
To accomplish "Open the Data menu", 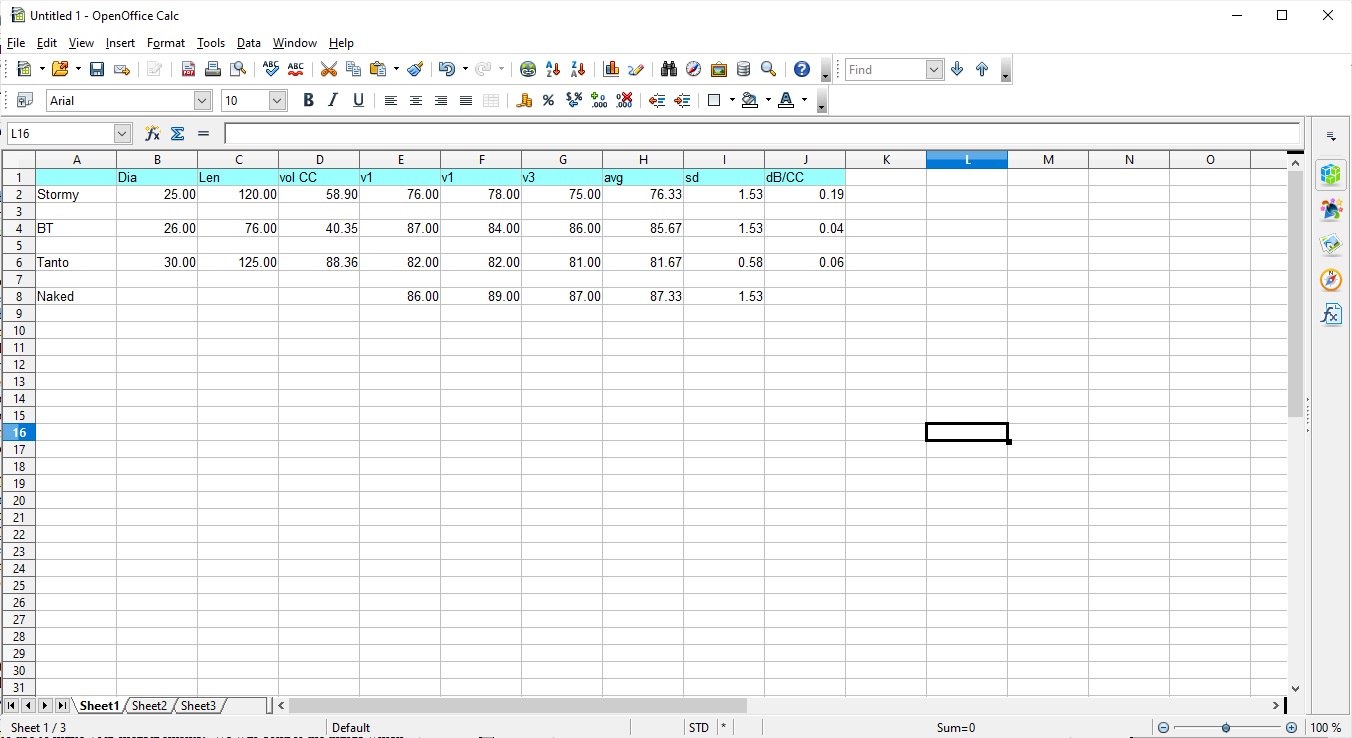I will click(248, 43).
